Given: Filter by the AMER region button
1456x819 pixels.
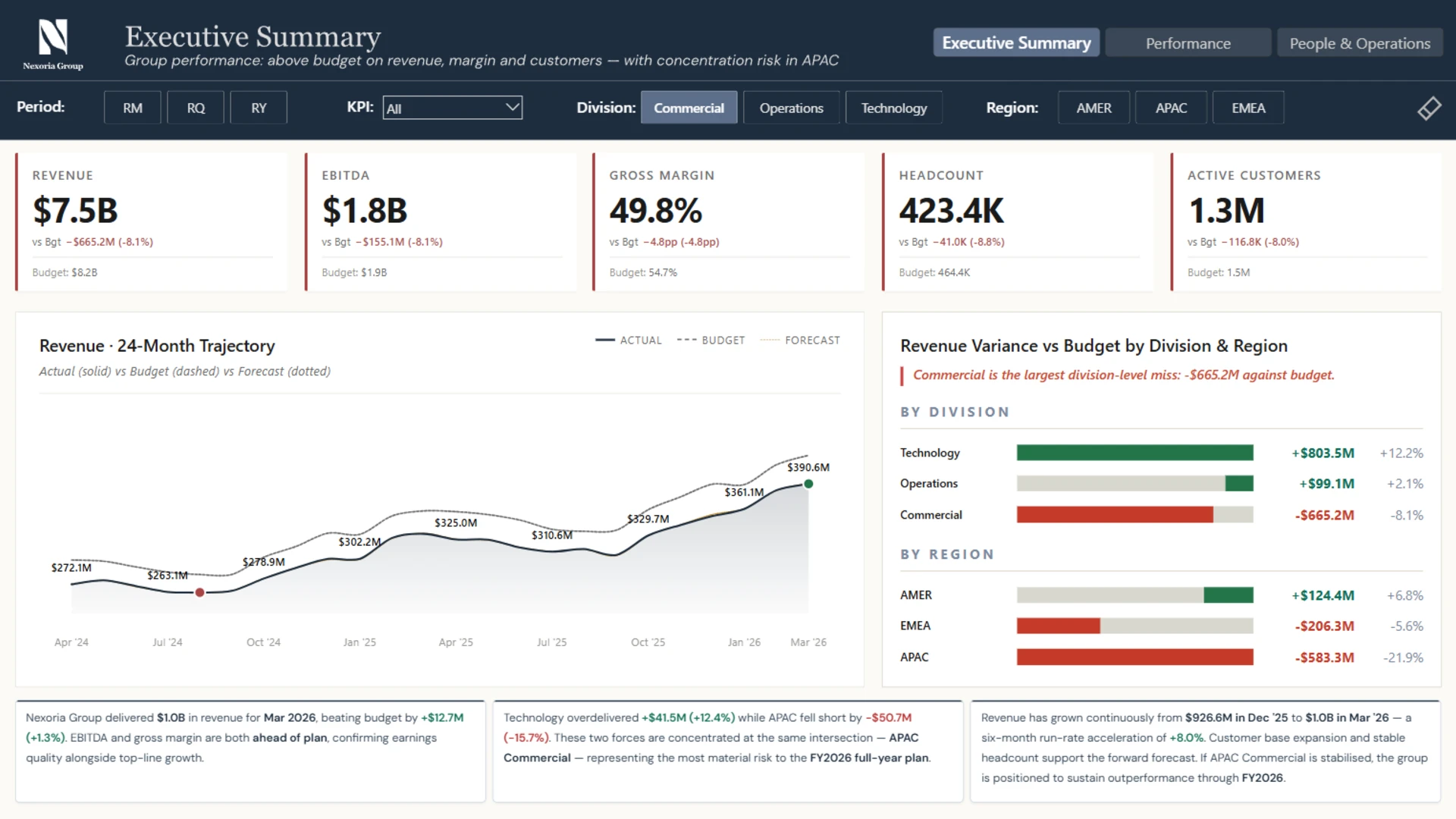Looking at the screenshot, I should [x=1094, y=108].
